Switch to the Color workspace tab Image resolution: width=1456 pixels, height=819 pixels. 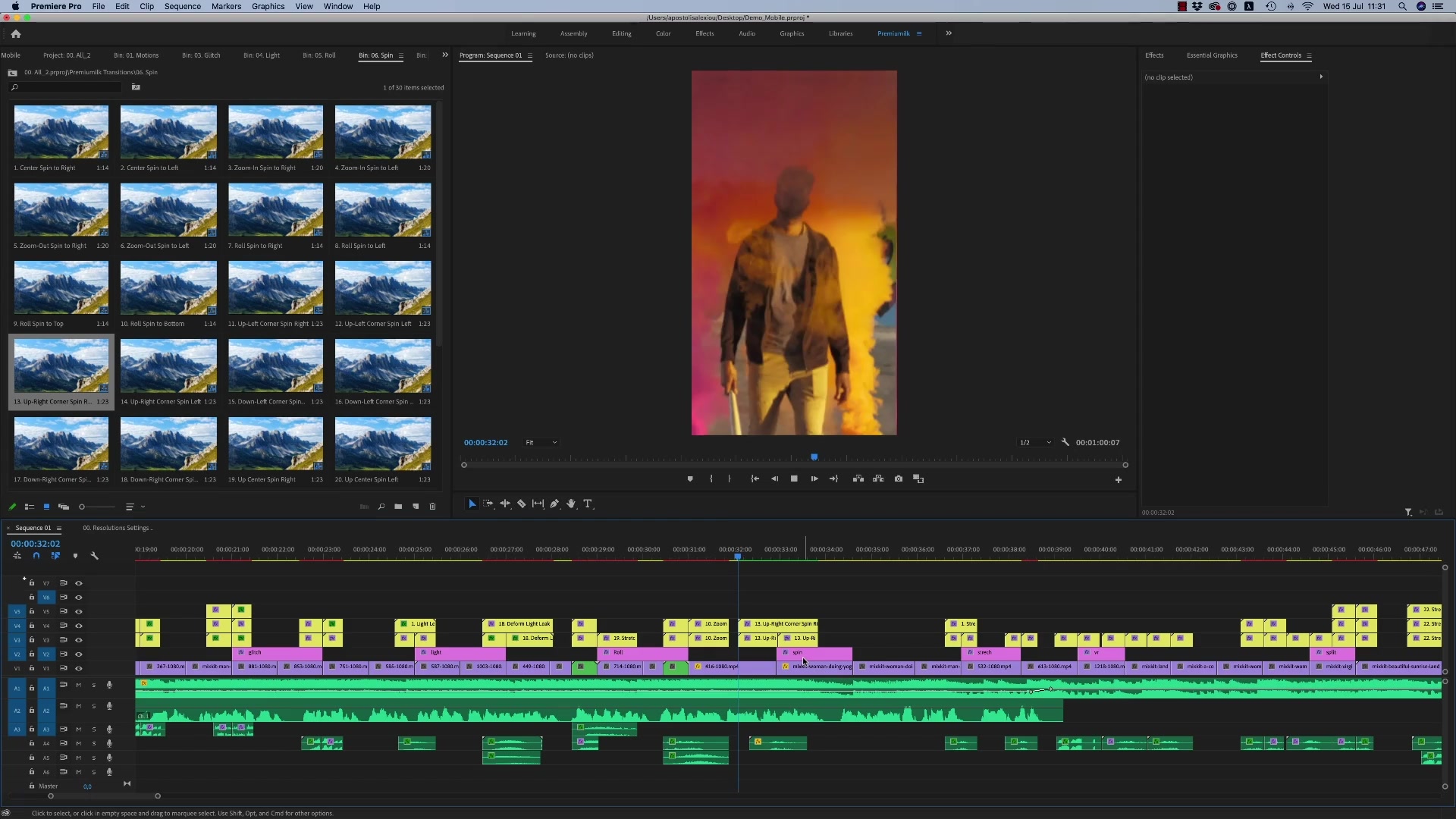(662, 33)
